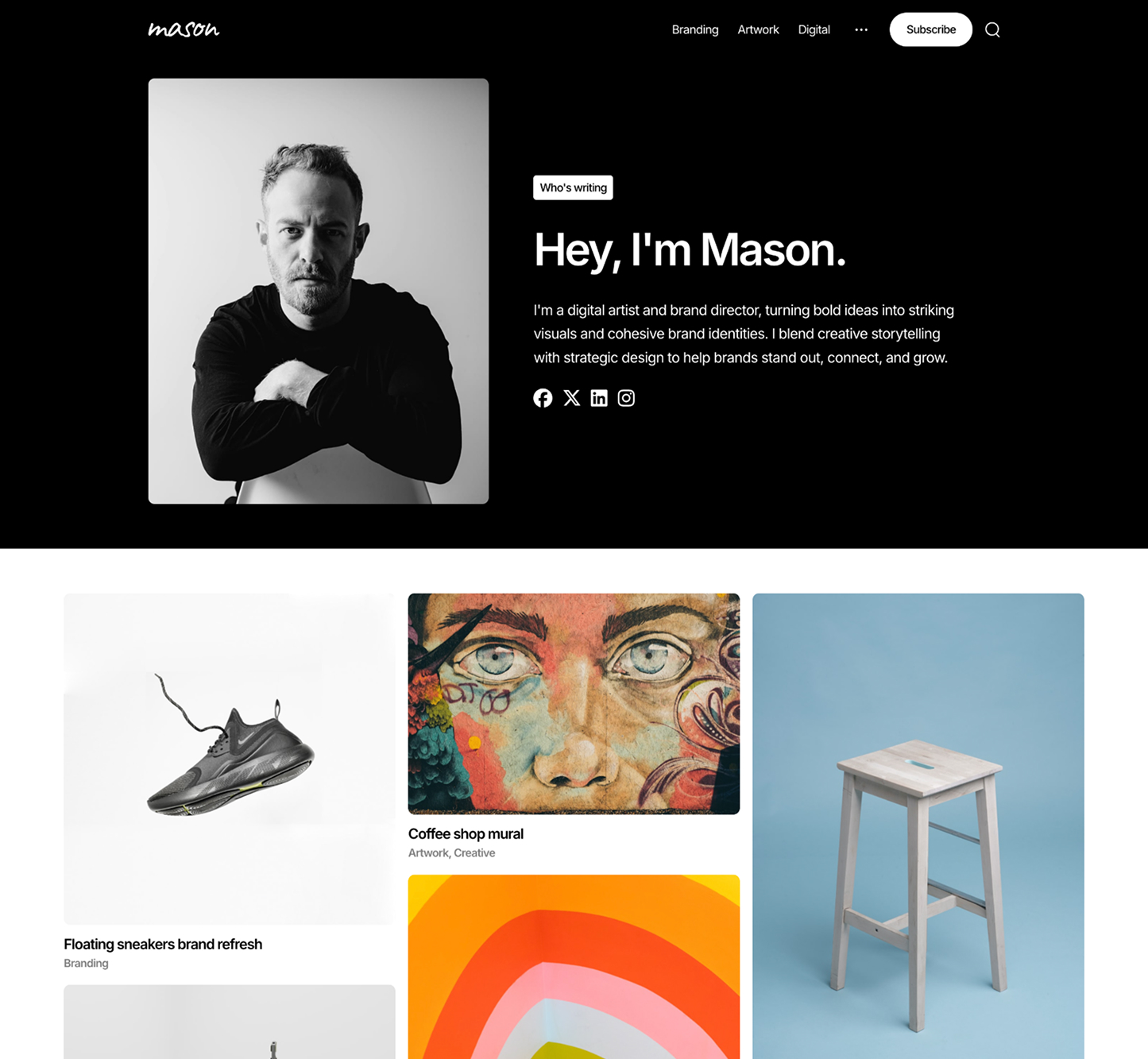Open the LinkedIn icon link
This screenshot has height=1059, width=1148.
(599, 398)
